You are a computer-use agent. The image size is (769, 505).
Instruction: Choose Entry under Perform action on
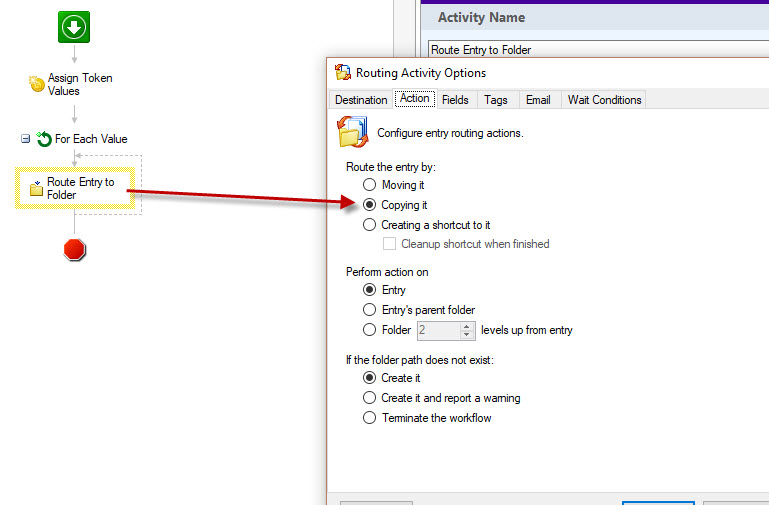(x=369, y=290)
